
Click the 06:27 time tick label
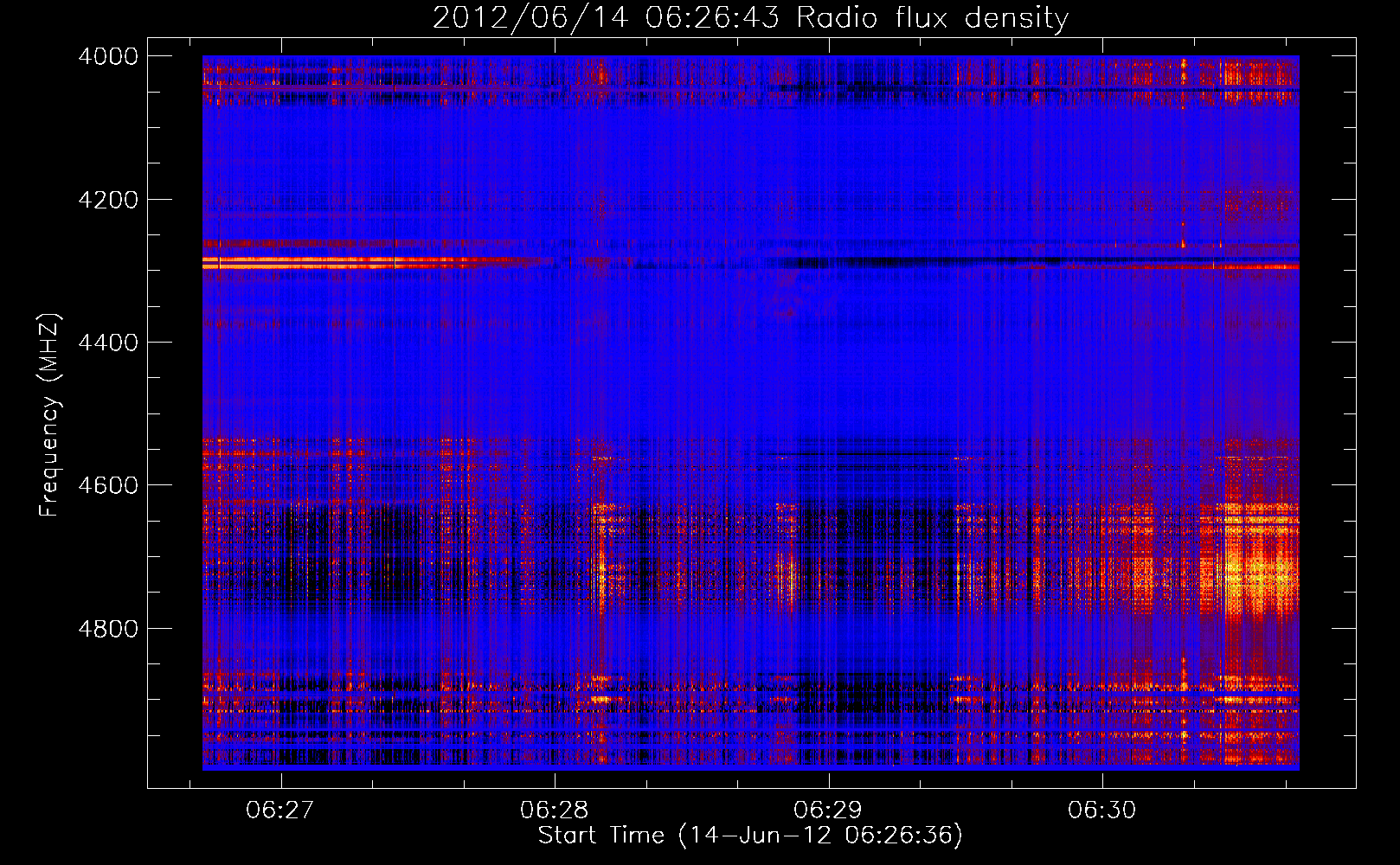tap(279, 810)
